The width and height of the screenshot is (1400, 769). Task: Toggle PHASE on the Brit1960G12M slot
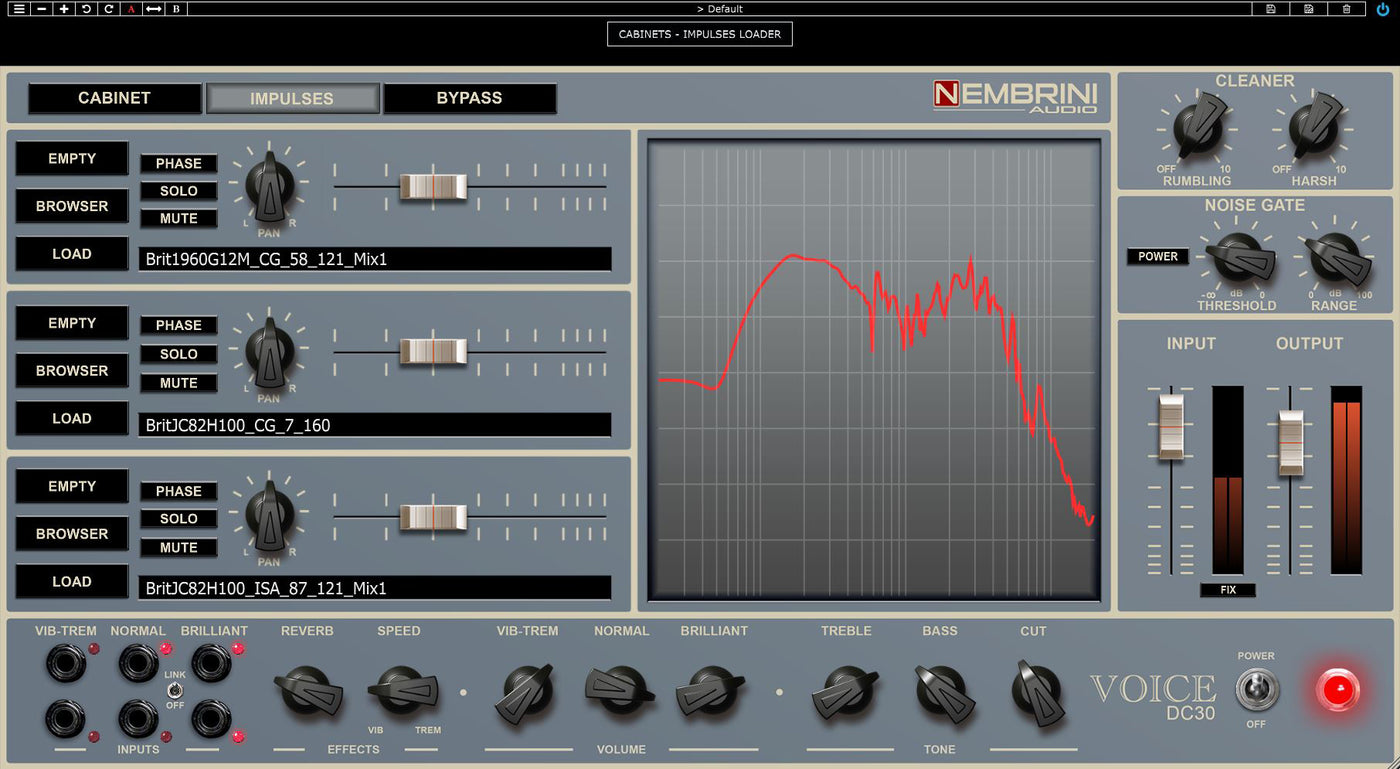tap(179, 164)
